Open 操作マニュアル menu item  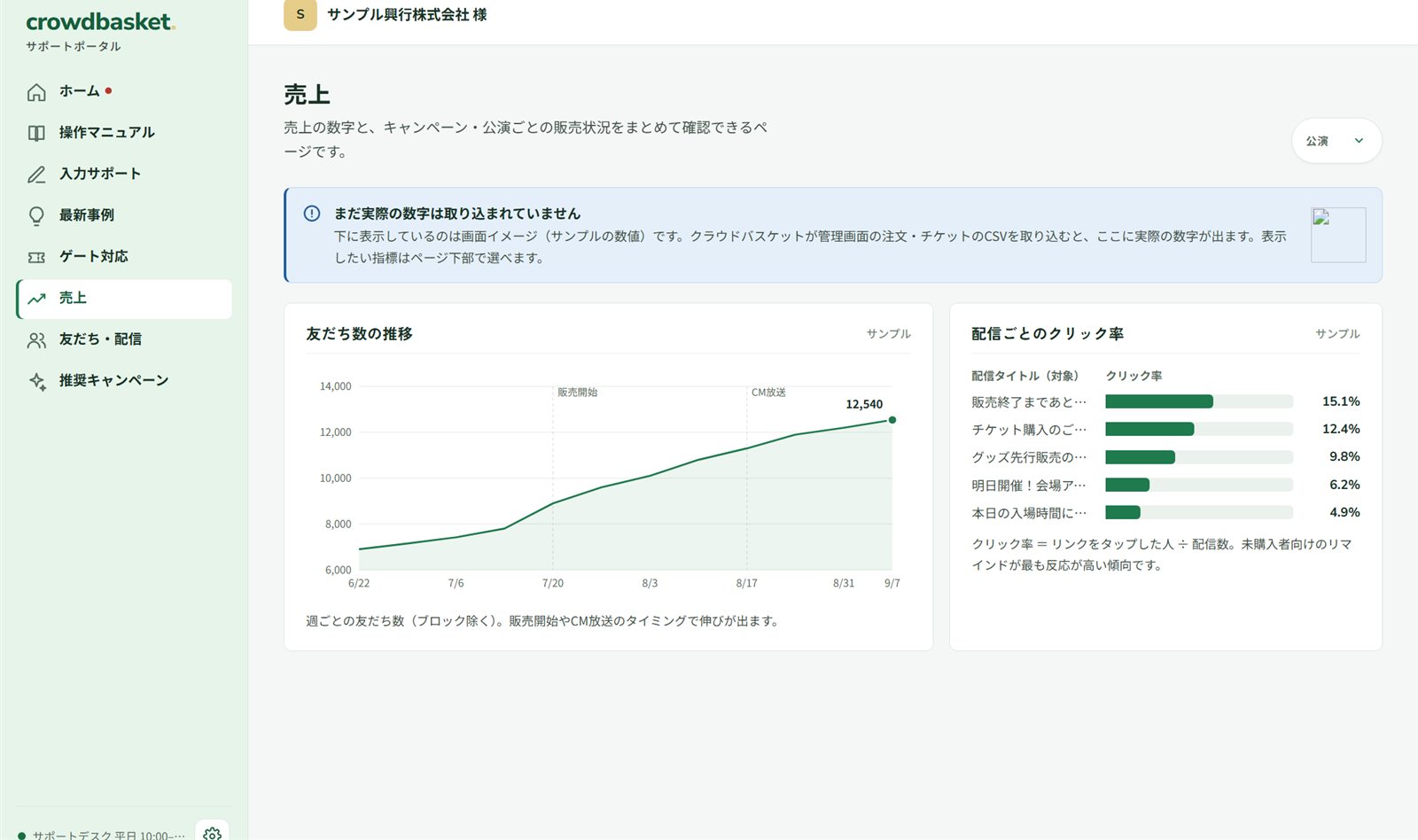click(x=124, y=133)
